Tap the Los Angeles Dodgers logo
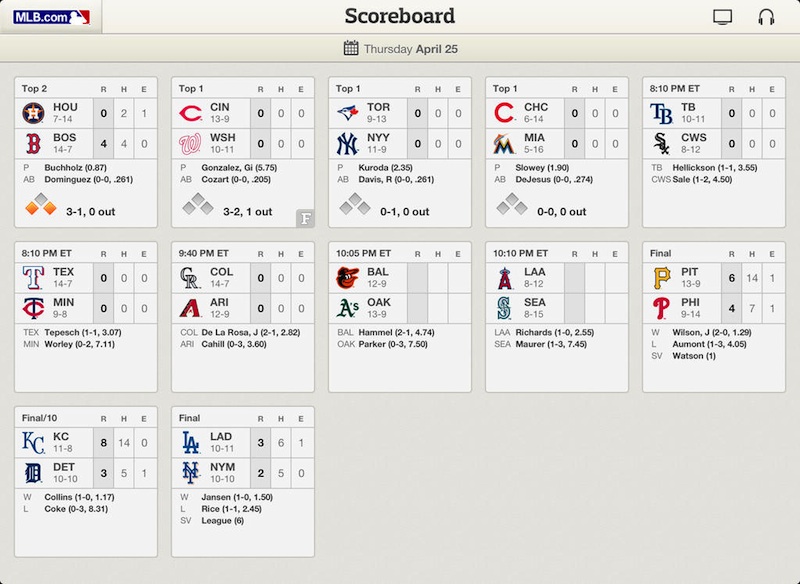The image size is (800, 584). coord(190,443)
